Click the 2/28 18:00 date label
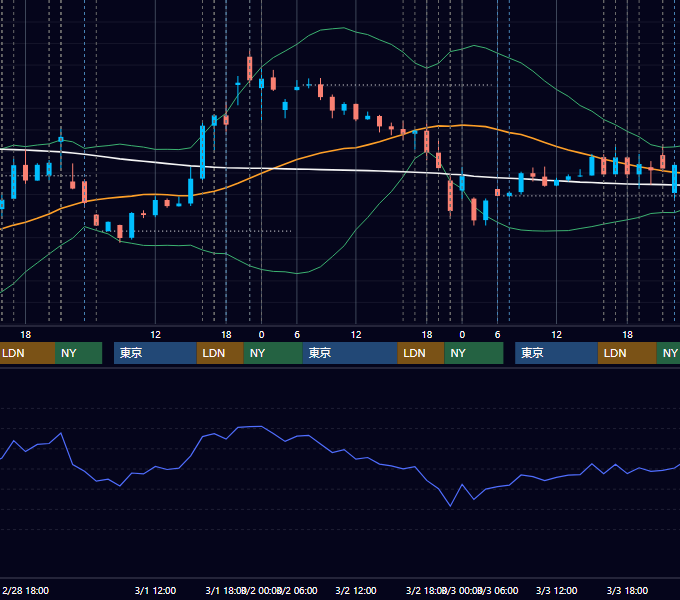 coord(26,590)
